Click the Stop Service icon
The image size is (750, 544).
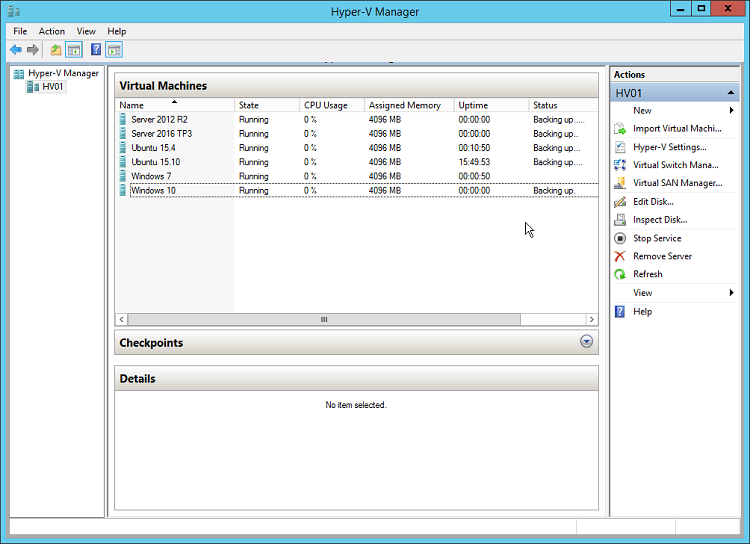pos(620,238)
